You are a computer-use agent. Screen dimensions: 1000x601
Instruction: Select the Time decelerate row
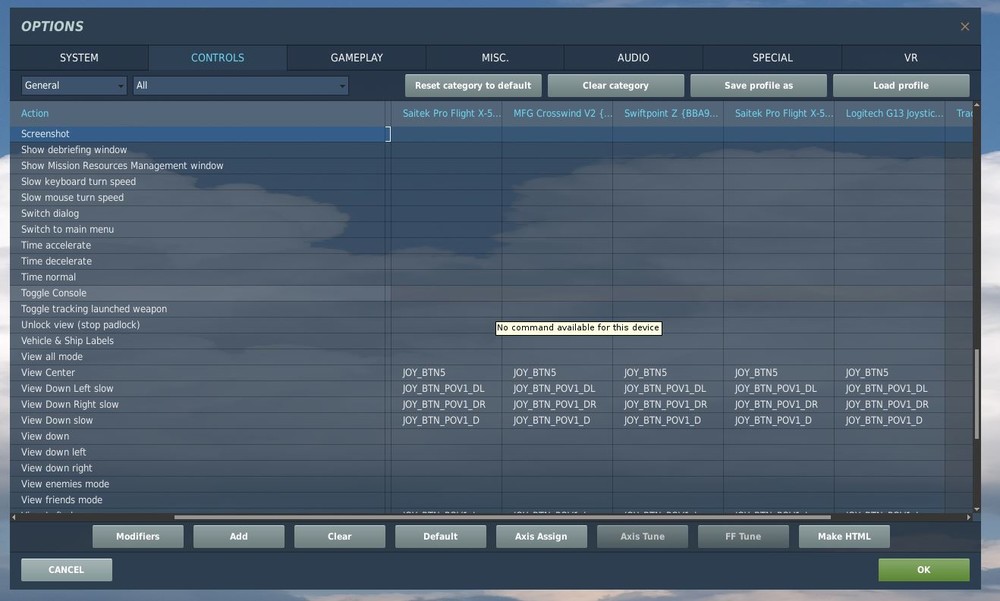(x=197, y=262)
